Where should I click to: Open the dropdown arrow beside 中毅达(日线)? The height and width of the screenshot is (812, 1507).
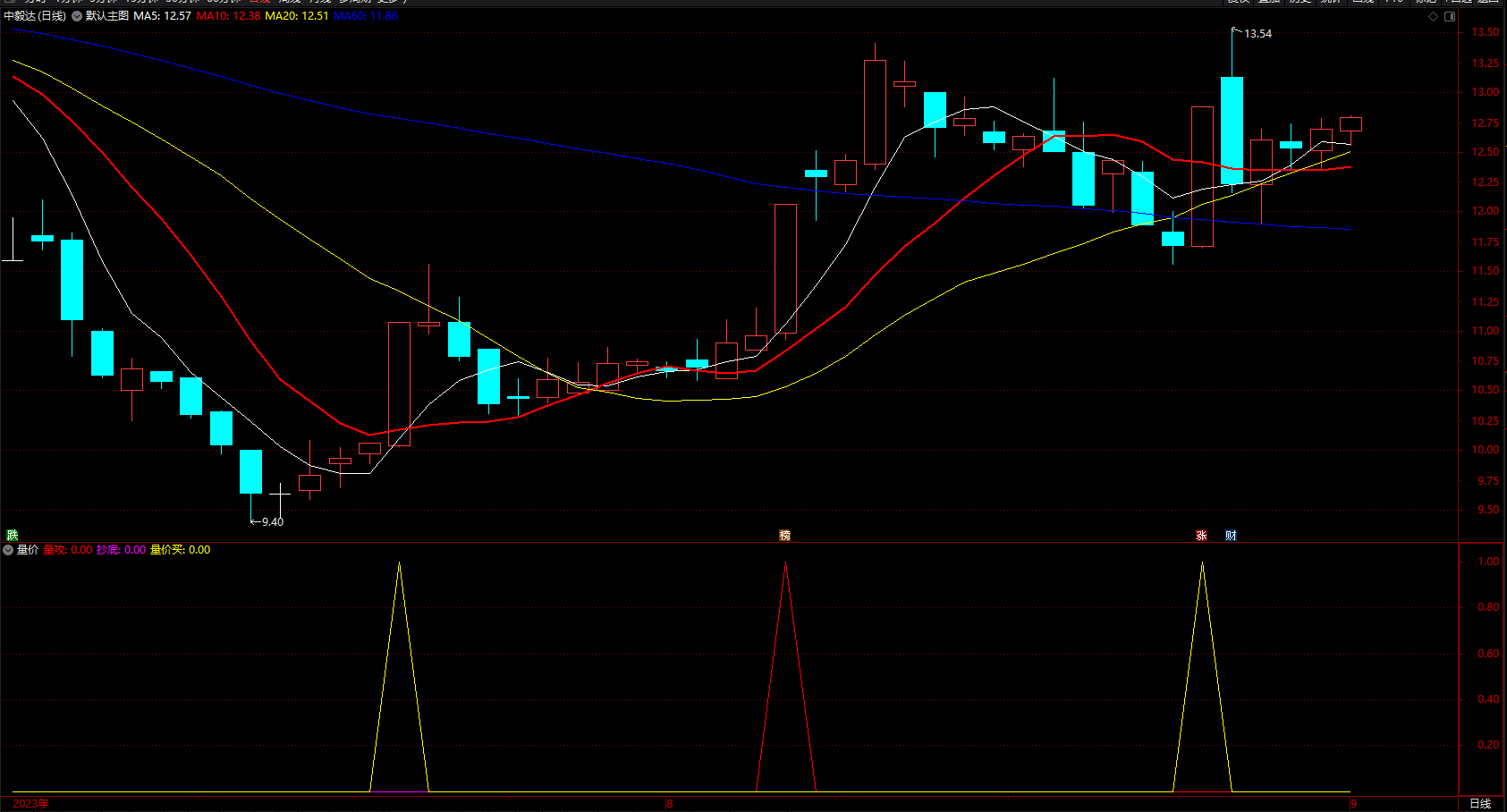[77, 16]
